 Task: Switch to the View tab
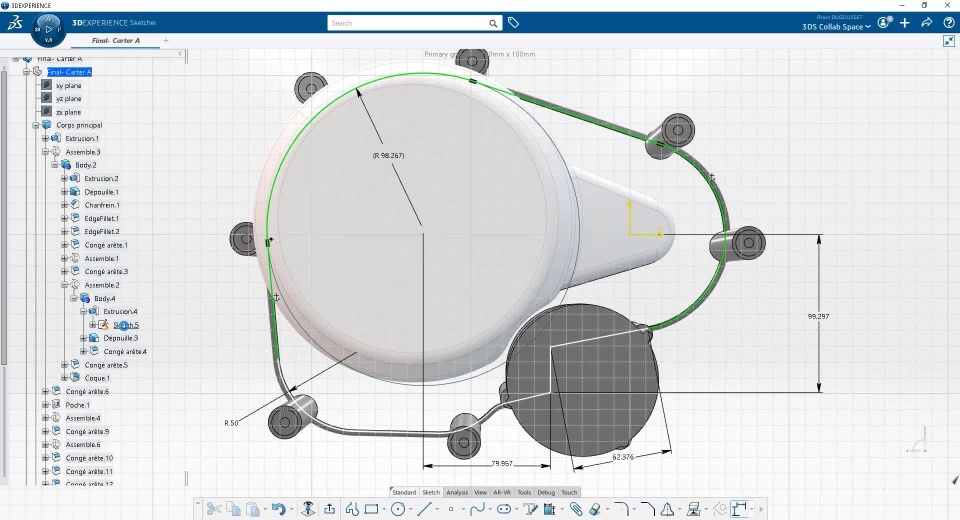click(481, 492)
